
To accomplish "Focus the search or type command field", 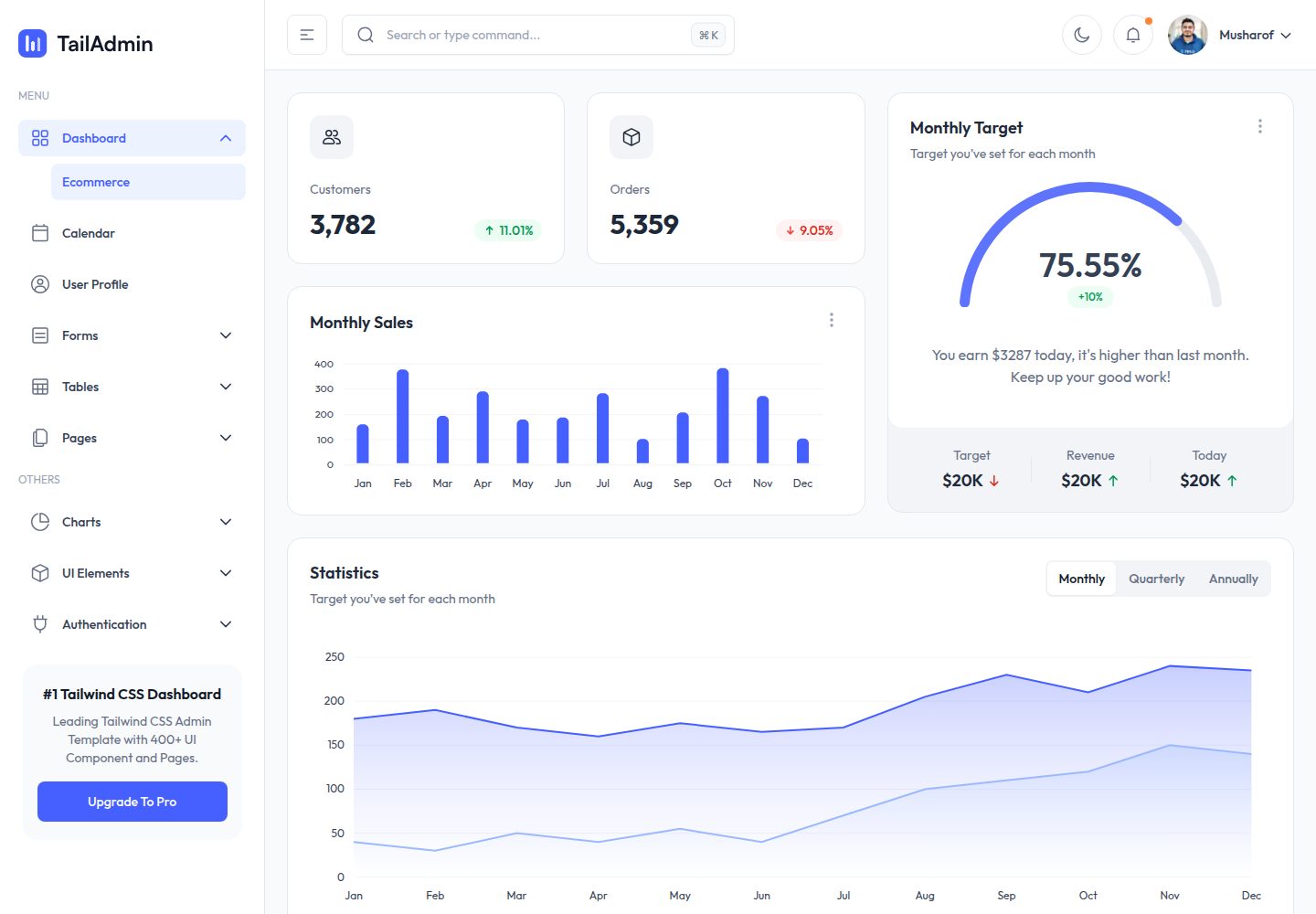I will pos(538,35).
